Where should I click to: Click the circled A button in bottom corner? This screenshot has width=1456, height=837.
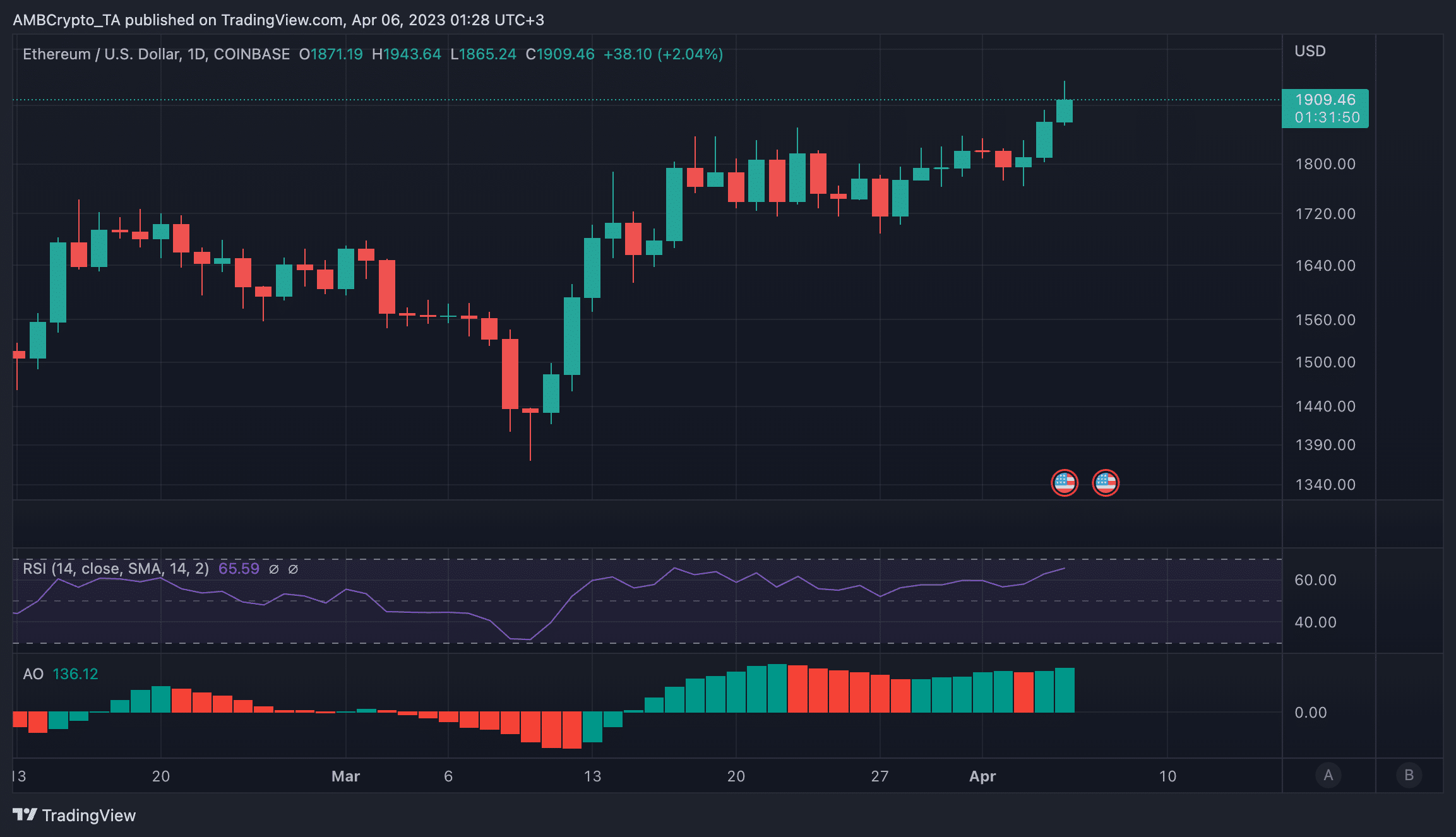pyautogui.click(x=1328, y=775)
